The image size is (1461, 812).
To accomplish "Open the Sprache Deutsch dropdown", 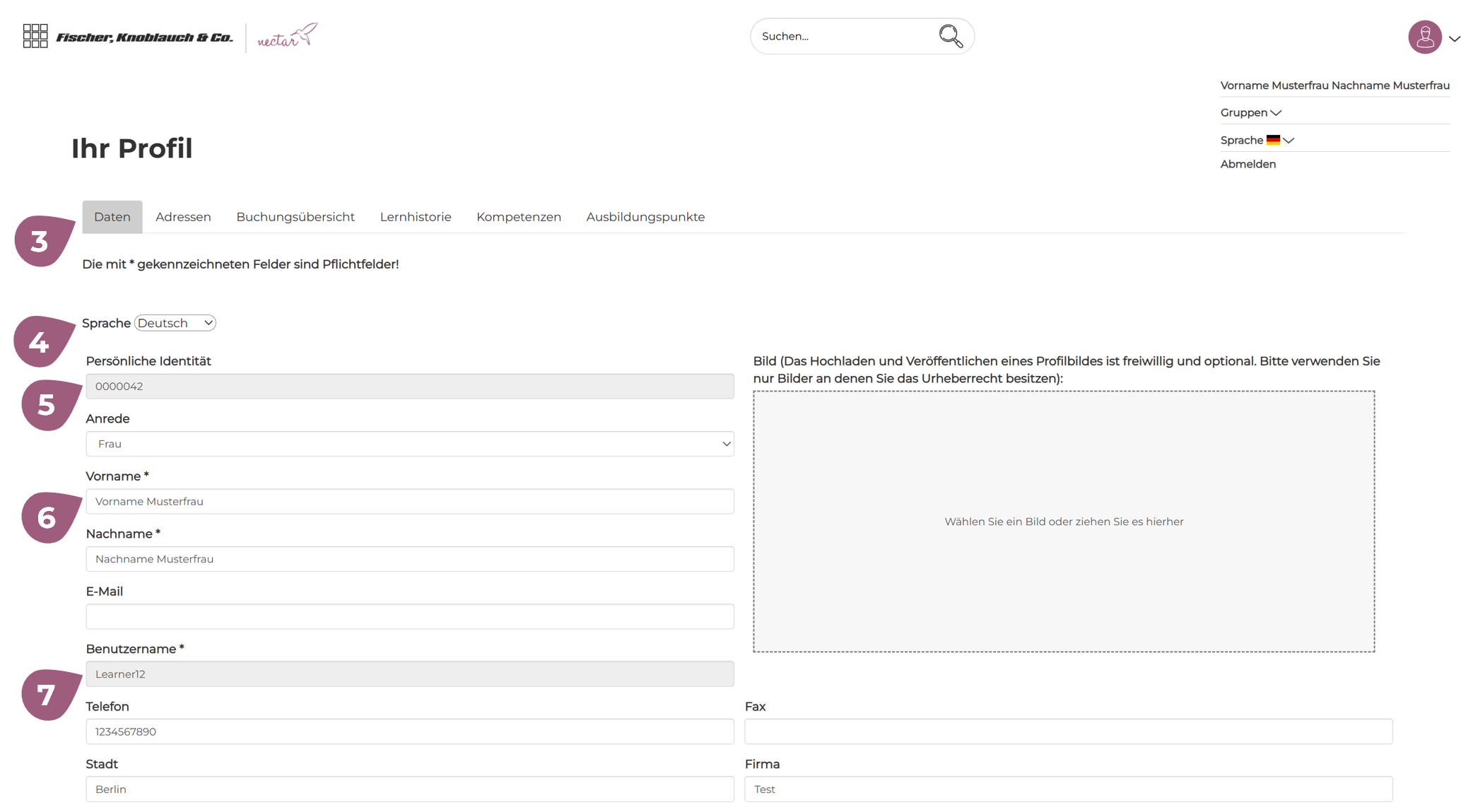I will [x=175, y=323].
